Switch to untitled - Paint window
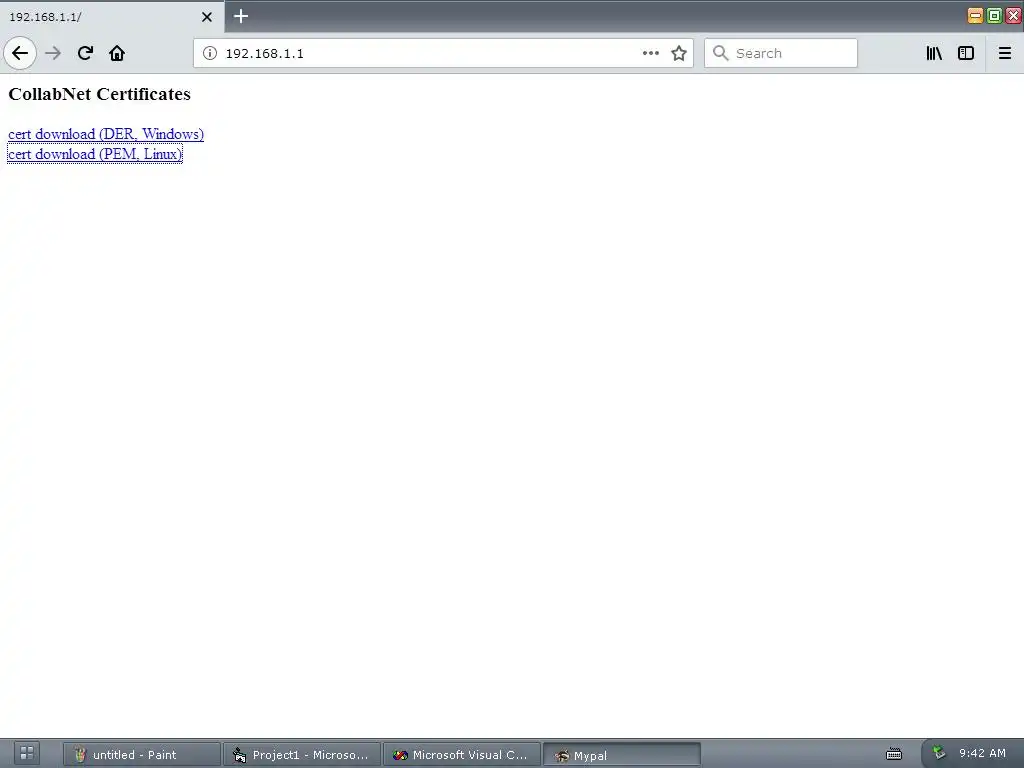Image resolution: width=1024 pixels, height=768 pixels. [142, 754]
